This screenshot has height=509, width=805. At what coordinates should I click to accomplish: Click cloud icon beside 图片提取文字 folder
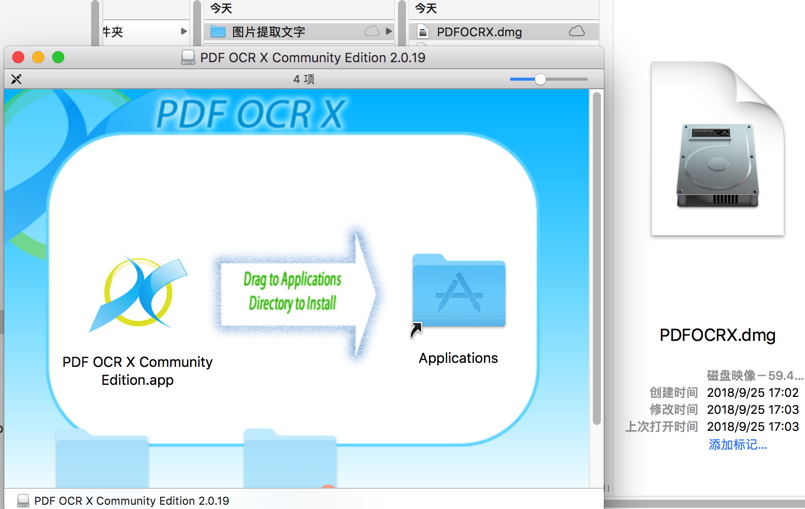tap(372, 32)
